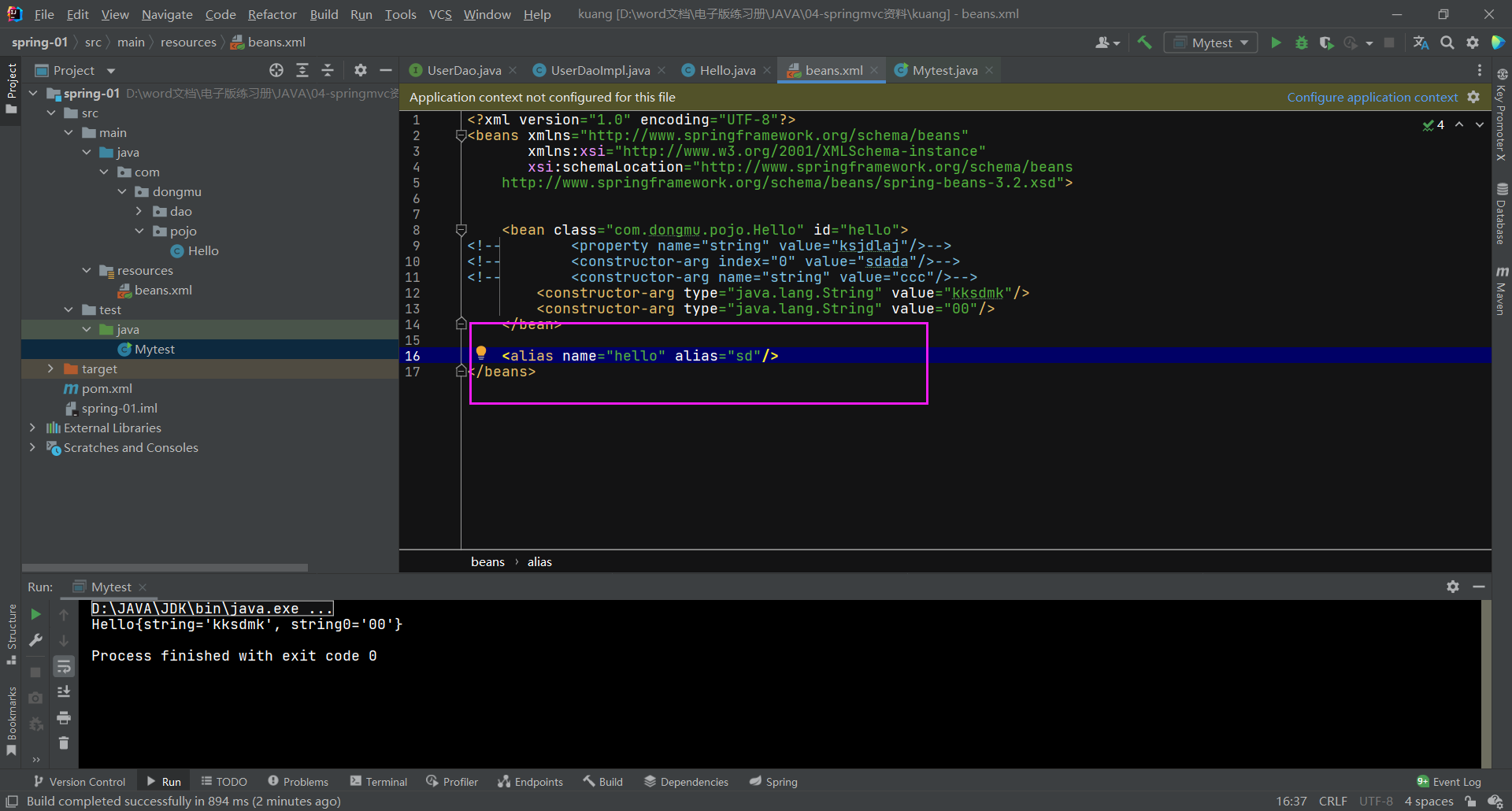The image size is (1512, 811).
Task: Open Run panel settings gear
Action: 1453,587
